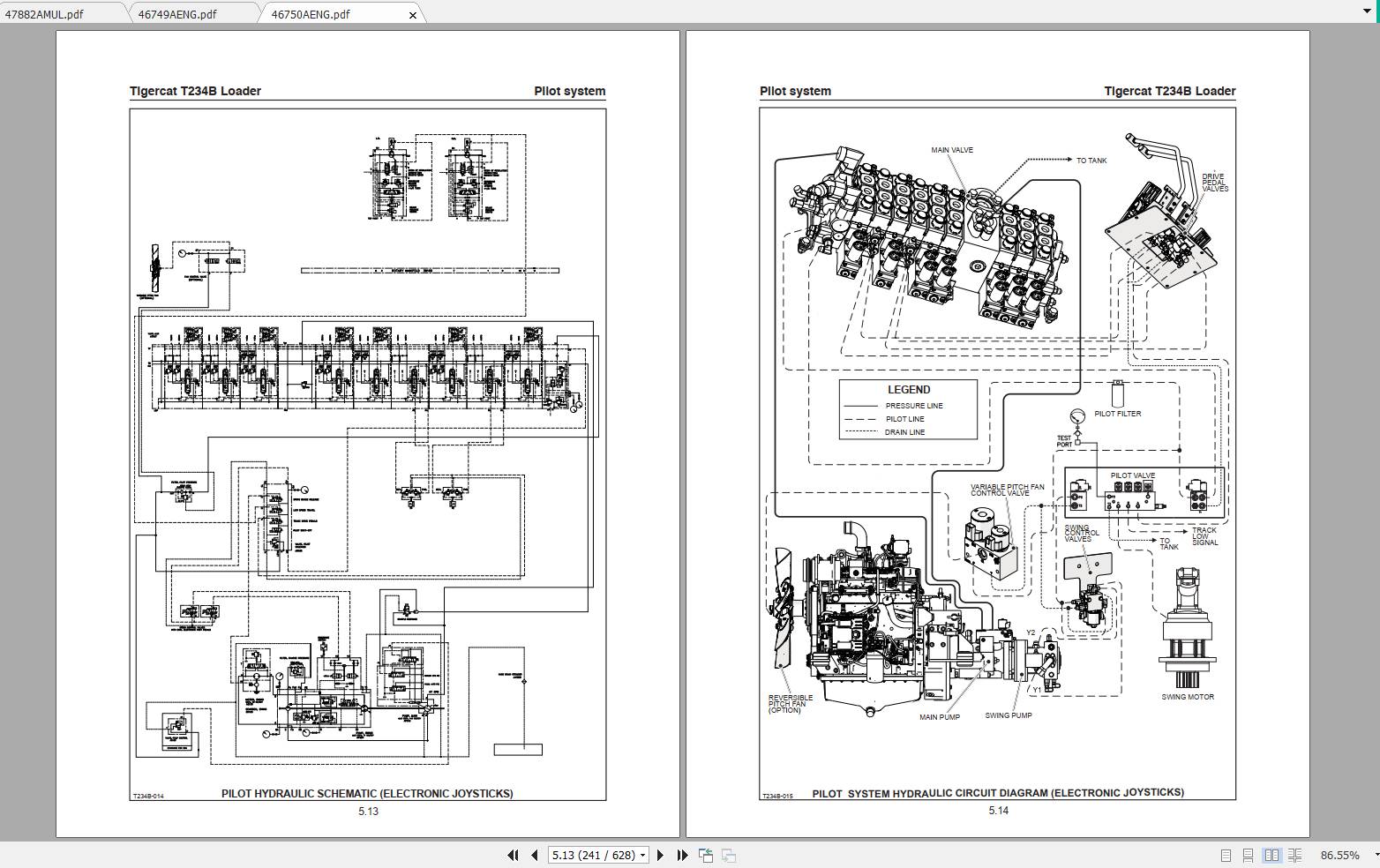Go to the previous page
The width and height of the screenshot is (1380, 868).
534,855
